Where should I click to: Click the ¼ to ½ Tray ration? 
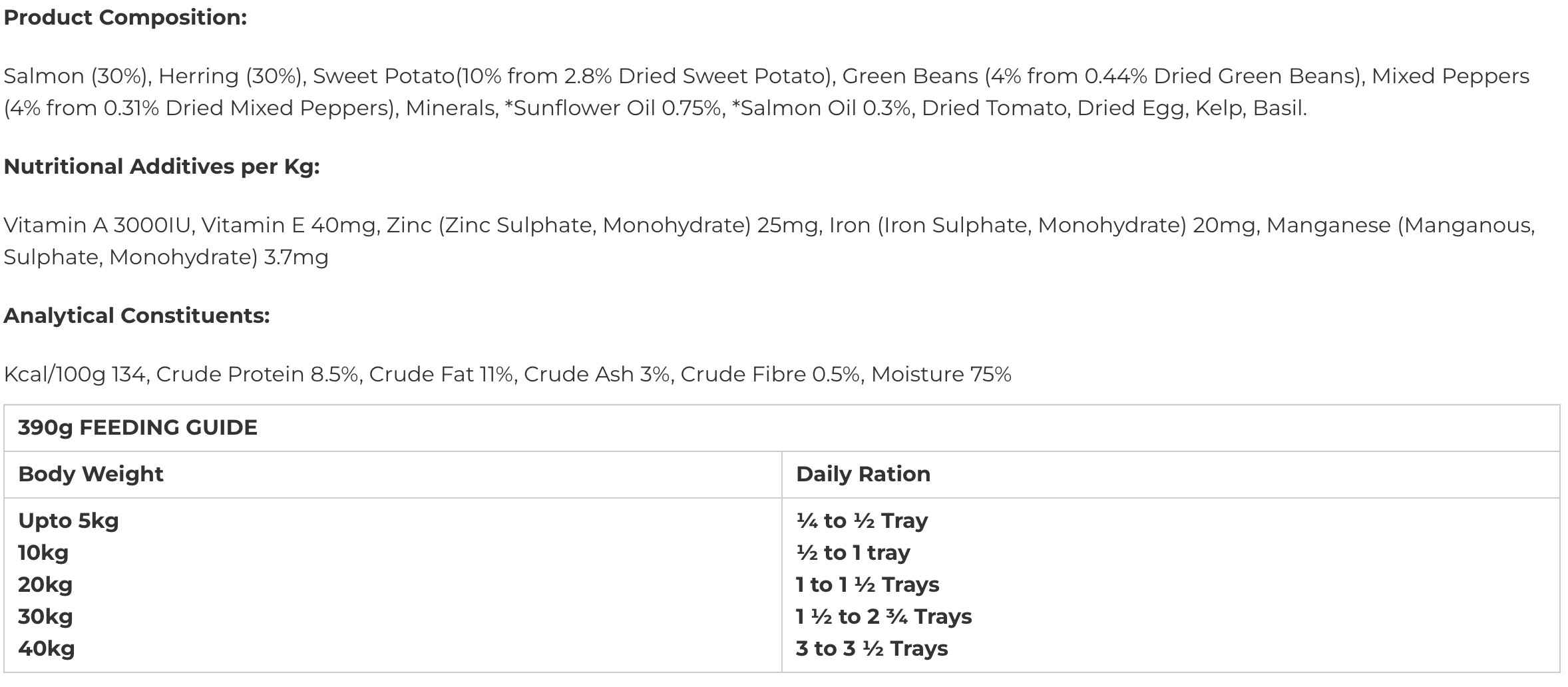click(862, 521)
